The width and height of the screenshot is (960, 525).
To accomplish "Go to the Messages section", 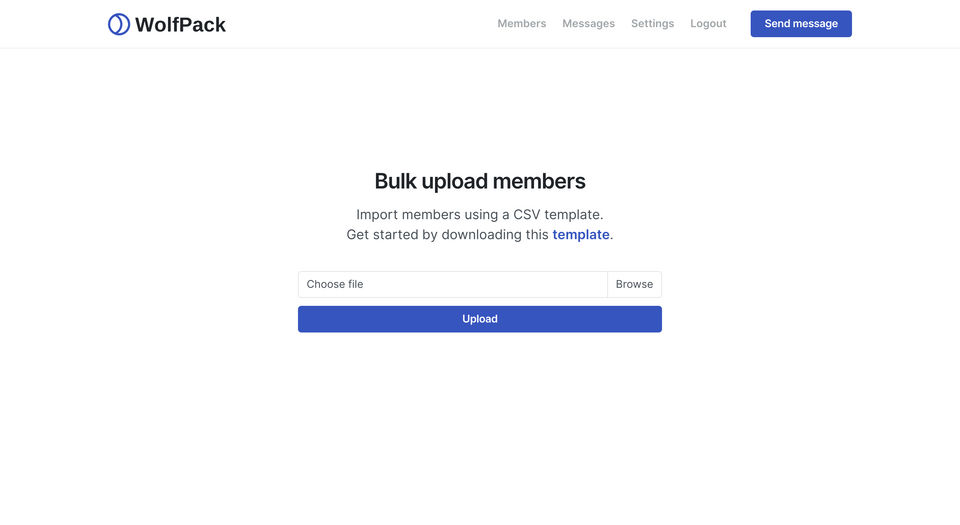I will pos(588,23).
